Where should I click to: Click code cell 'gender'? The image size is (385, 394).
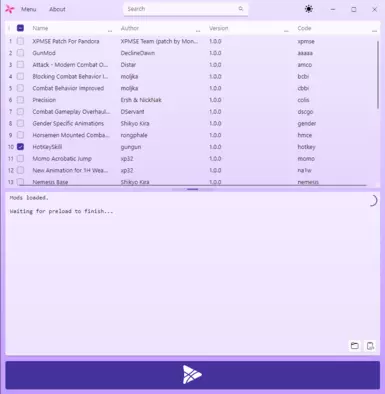(x=307, y=123)
